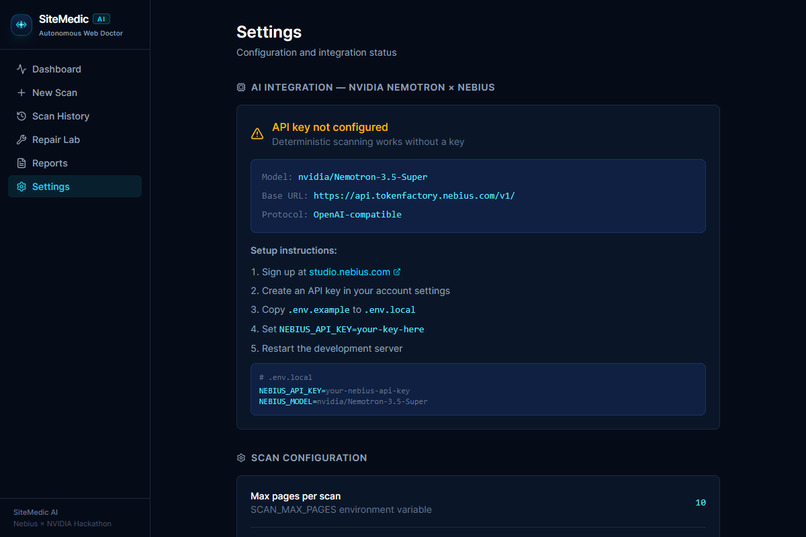Image resolution: width=806 pixels, height=537 pixels.
Task: Click the AI Integration chip icon
Action: point(241,87)
